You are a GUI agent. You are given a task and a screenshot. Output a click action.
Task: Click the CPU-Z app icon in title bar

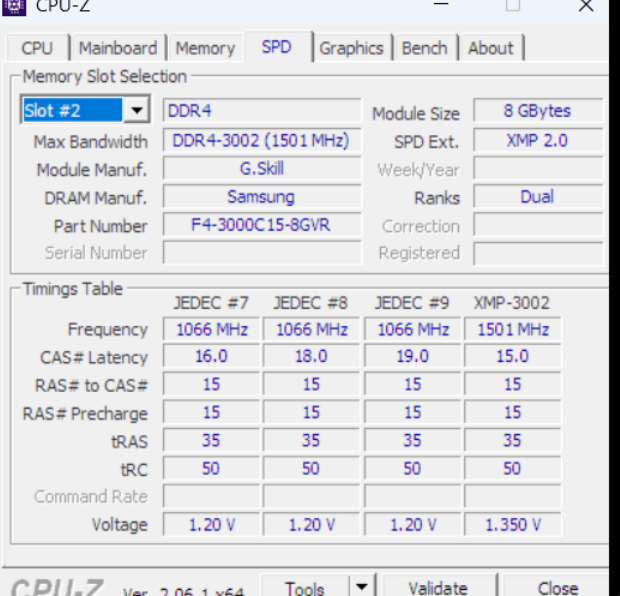click(14, 6)
